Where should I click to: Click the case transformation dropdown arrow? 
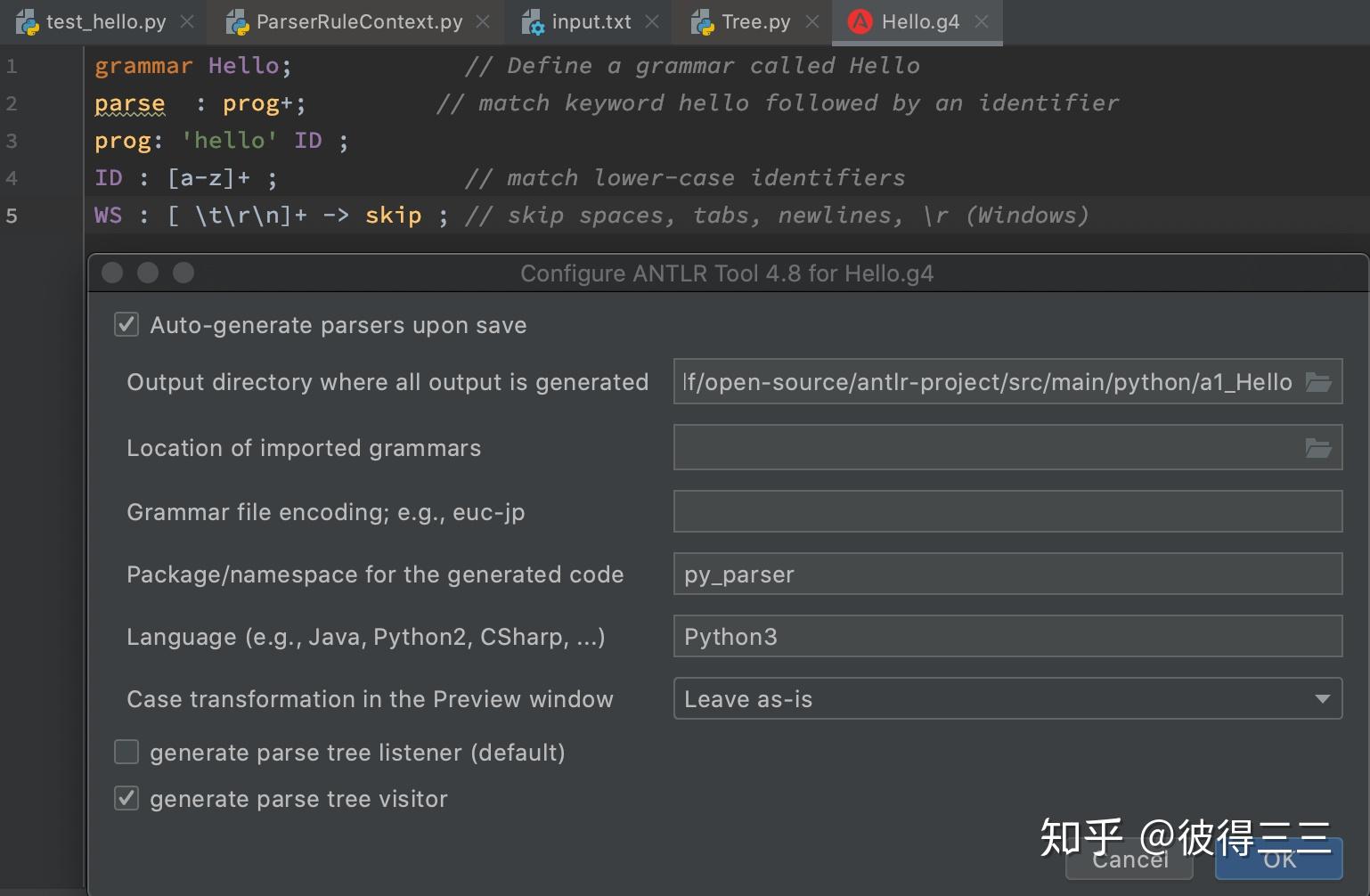1321,698
